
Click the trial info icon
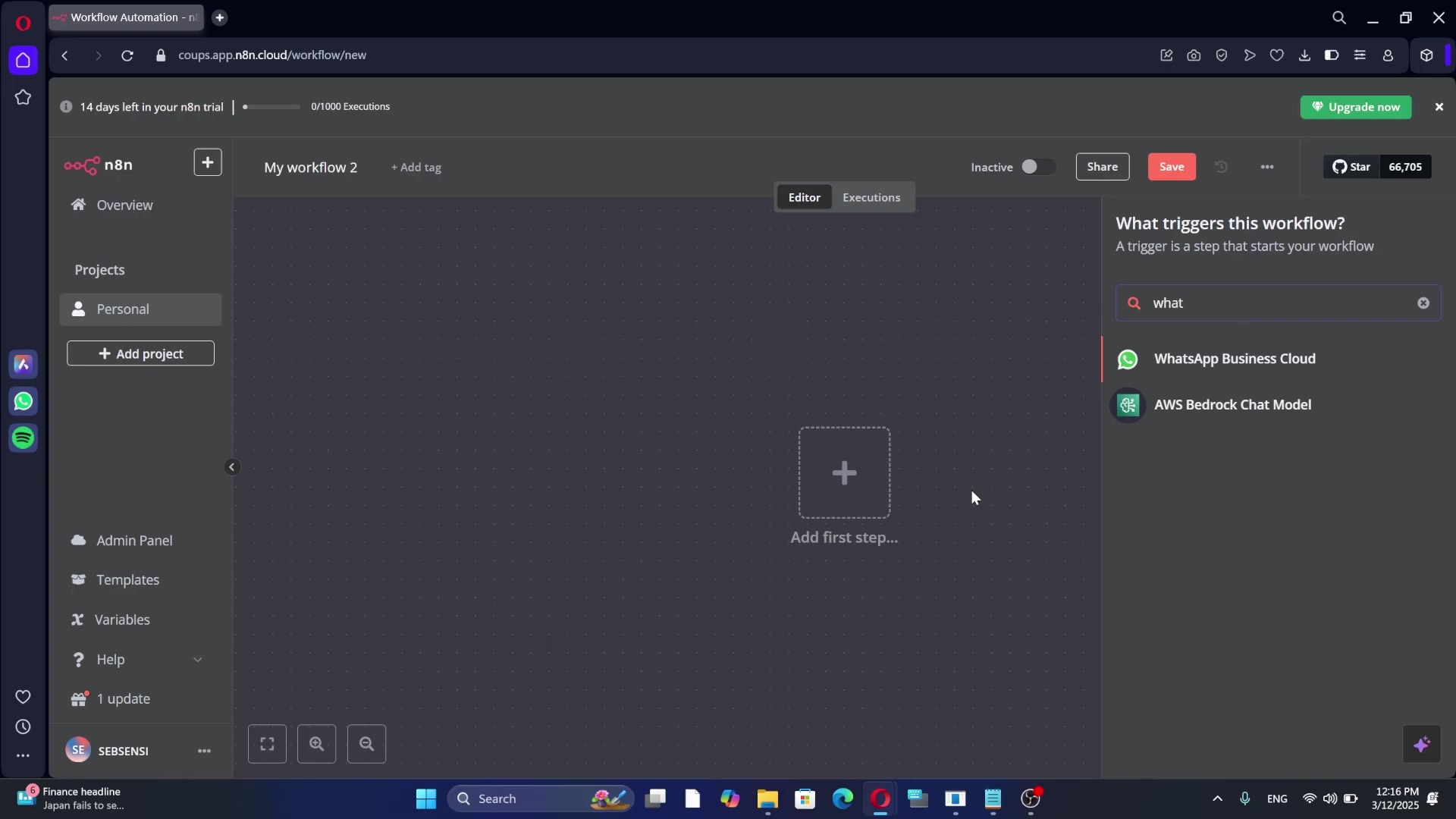coord(66,107)
